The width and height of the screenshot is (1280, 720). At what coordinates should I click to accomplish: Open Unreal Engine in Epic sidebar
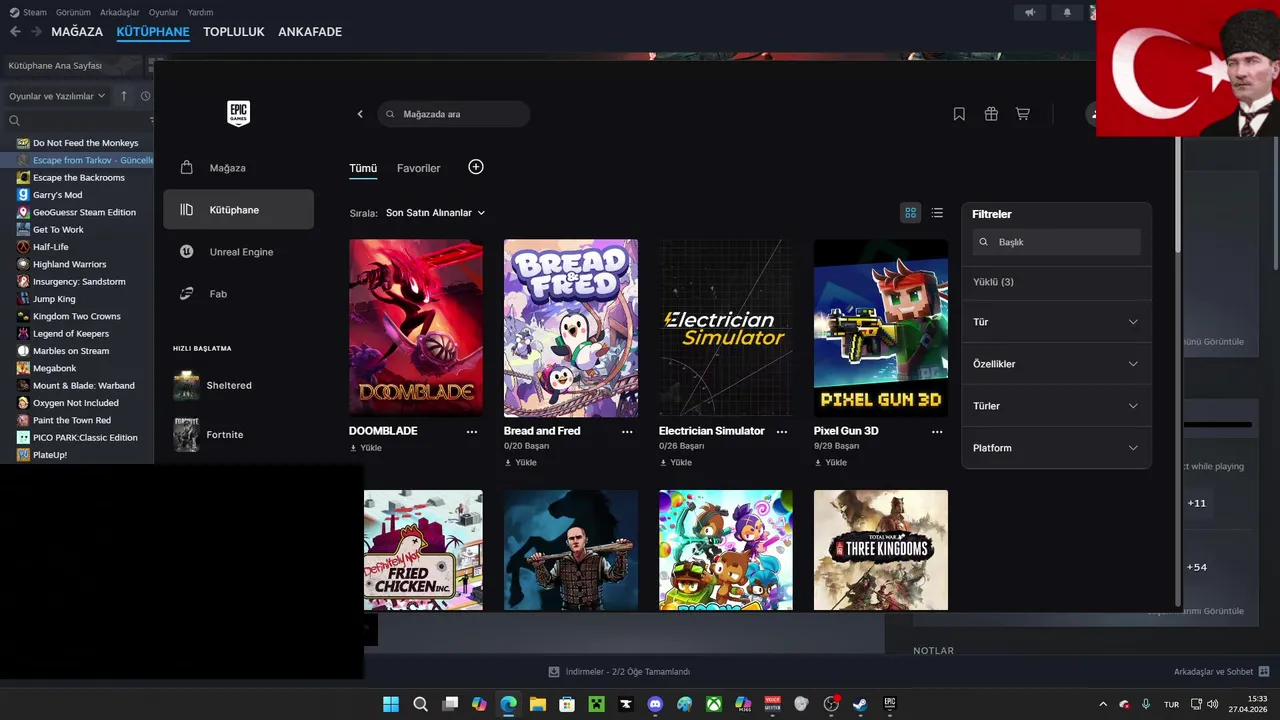click(x=239, y=252)
